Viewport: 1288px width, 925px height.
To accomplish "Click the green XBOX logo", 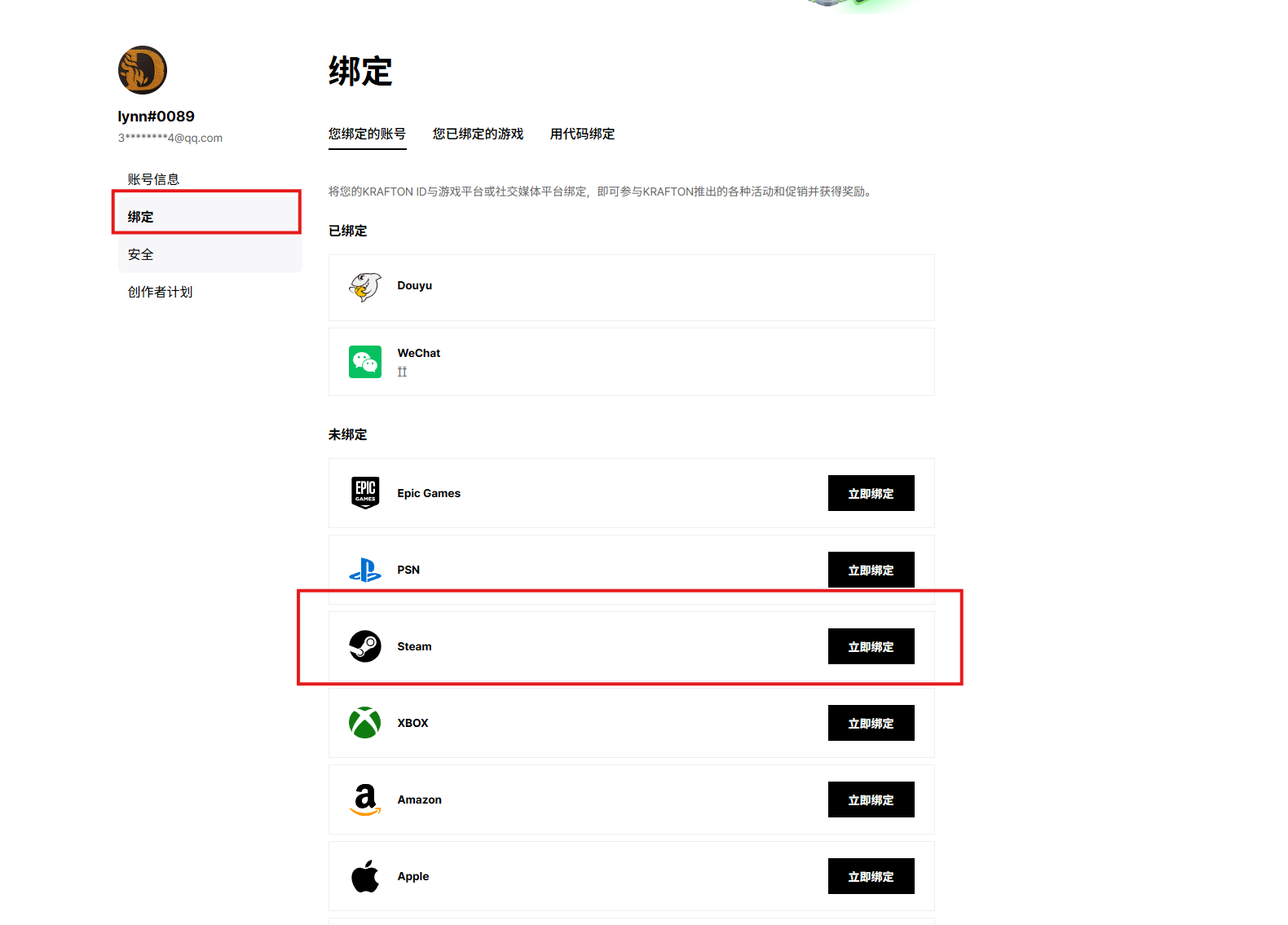I will (365, 723).
